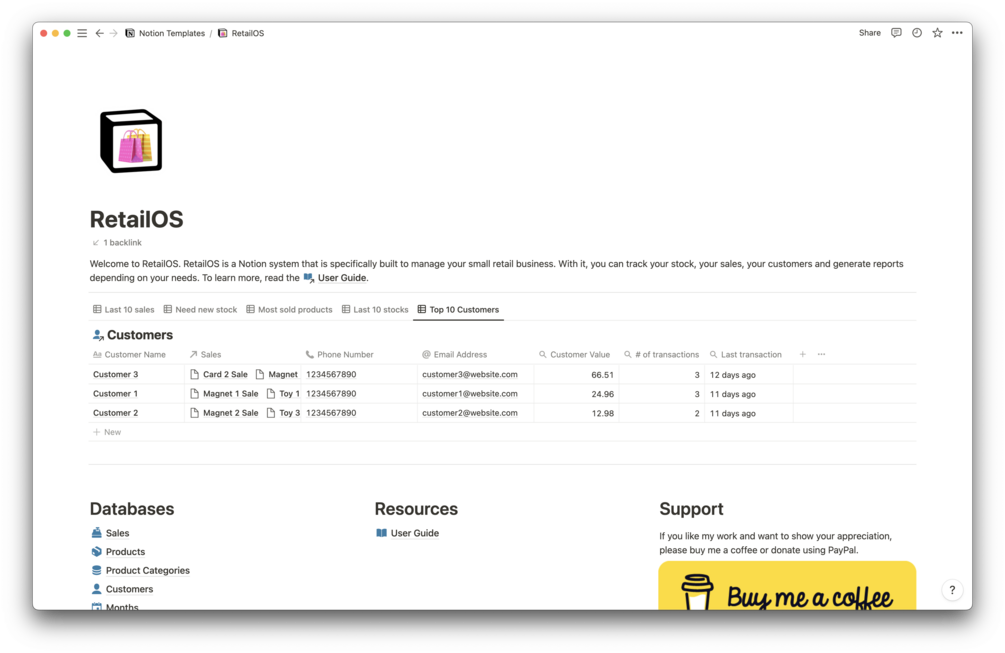
Task: Click the Email Address column header
Action: pyautogui.click(x=454, y=354)
